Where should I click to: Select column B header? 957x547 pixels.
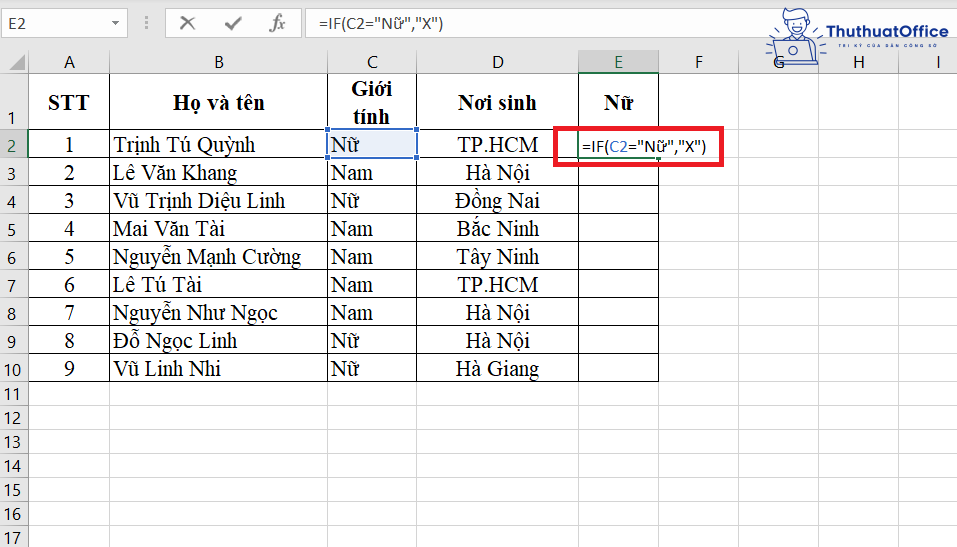click(x=218, y=62)
